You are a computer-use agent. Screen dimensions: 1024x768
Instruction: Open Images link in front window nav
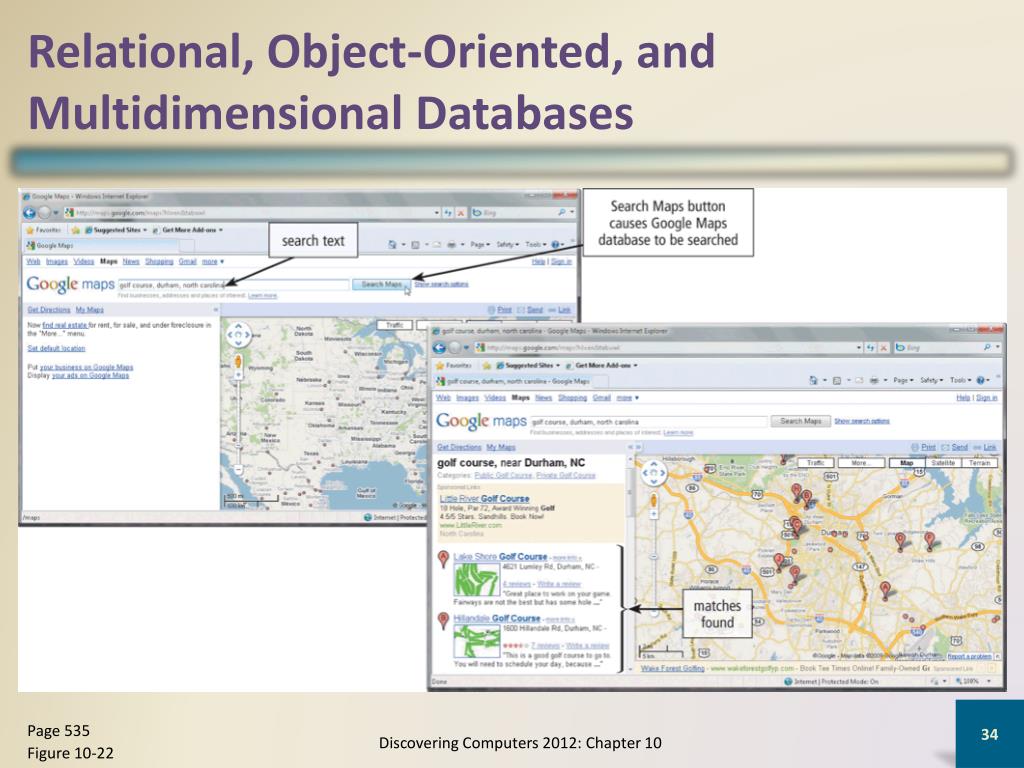point(468,397)
